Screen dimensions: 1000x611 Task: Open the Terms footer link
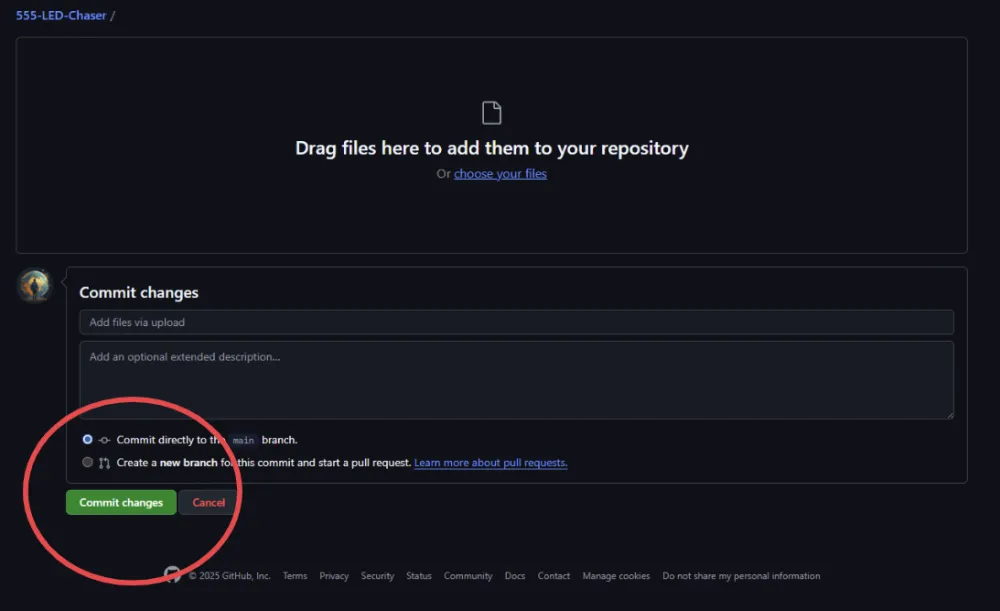[x=295, y=576]
